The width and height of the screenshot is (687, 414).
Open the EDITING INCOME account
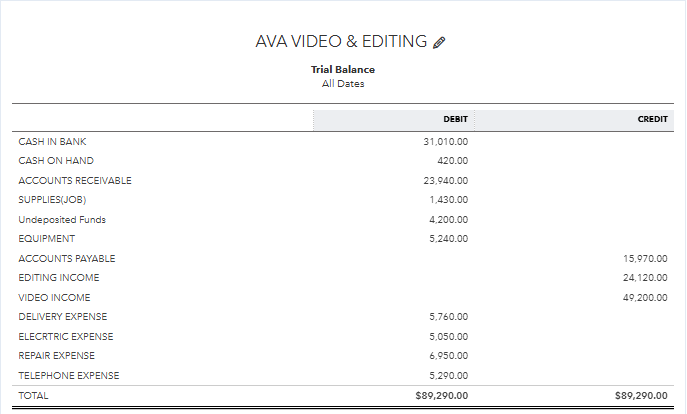(x=59, y=278)
